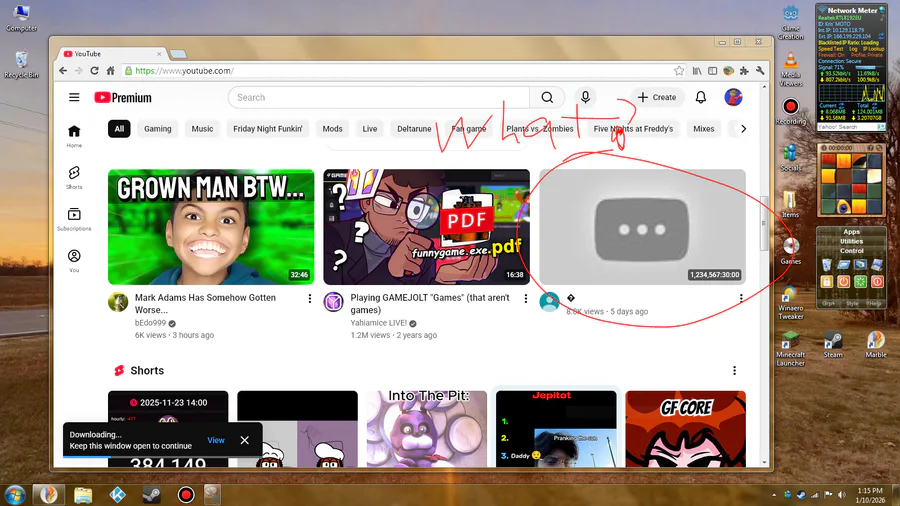The width and height of the screenshot is (900, 506).
Task: Open the notifications bell
Action: pyautogui.click(x=701, y=98)
